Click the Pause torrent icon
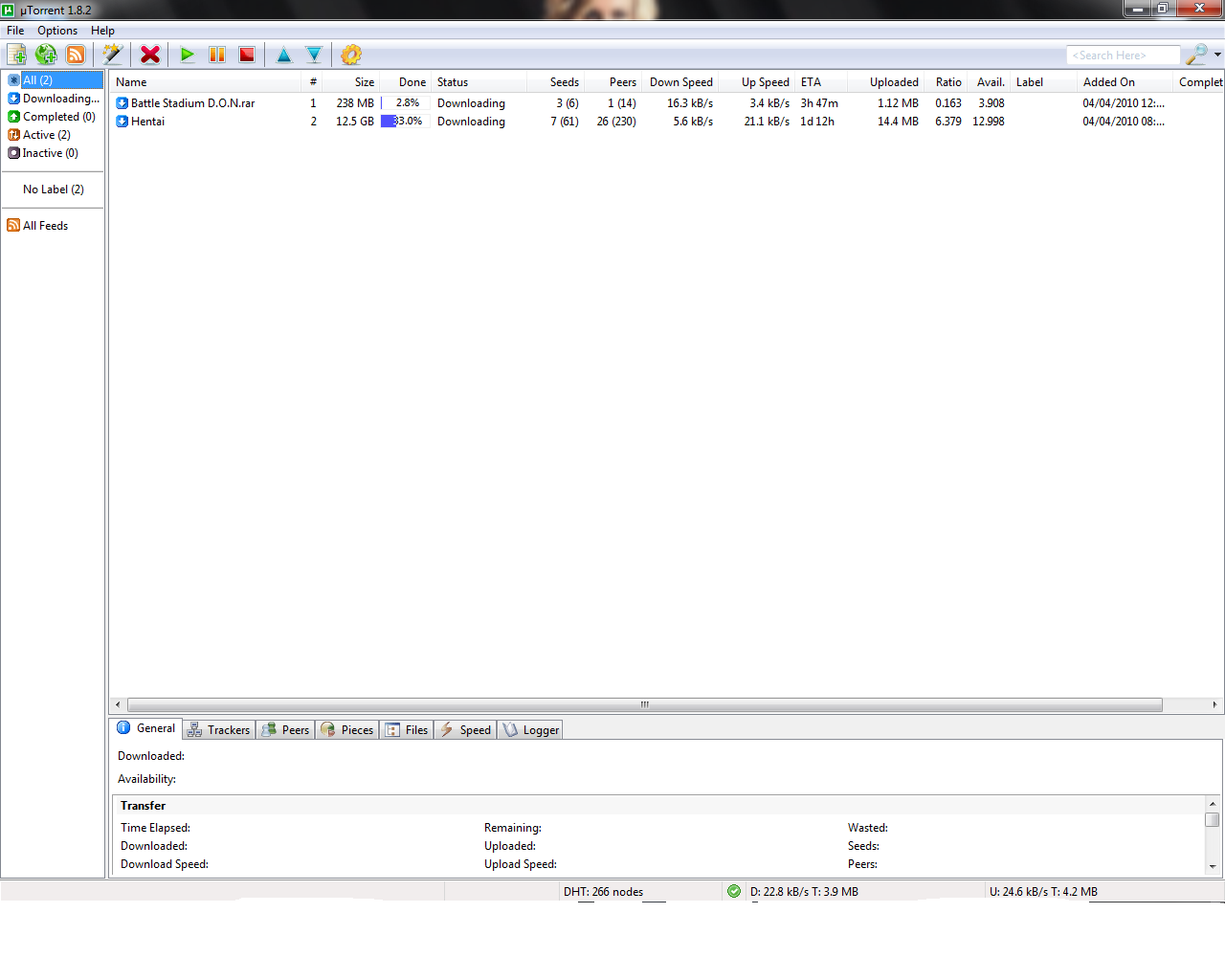The width and height of the screenshot is (1225, 980). coord(217,55)
